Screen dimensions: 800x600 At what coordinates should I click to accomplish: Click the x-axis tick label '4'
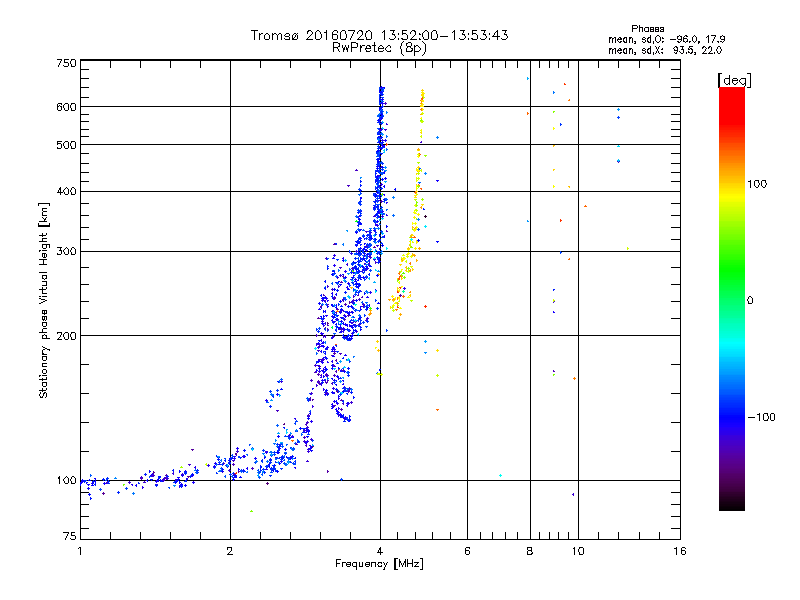380,551
